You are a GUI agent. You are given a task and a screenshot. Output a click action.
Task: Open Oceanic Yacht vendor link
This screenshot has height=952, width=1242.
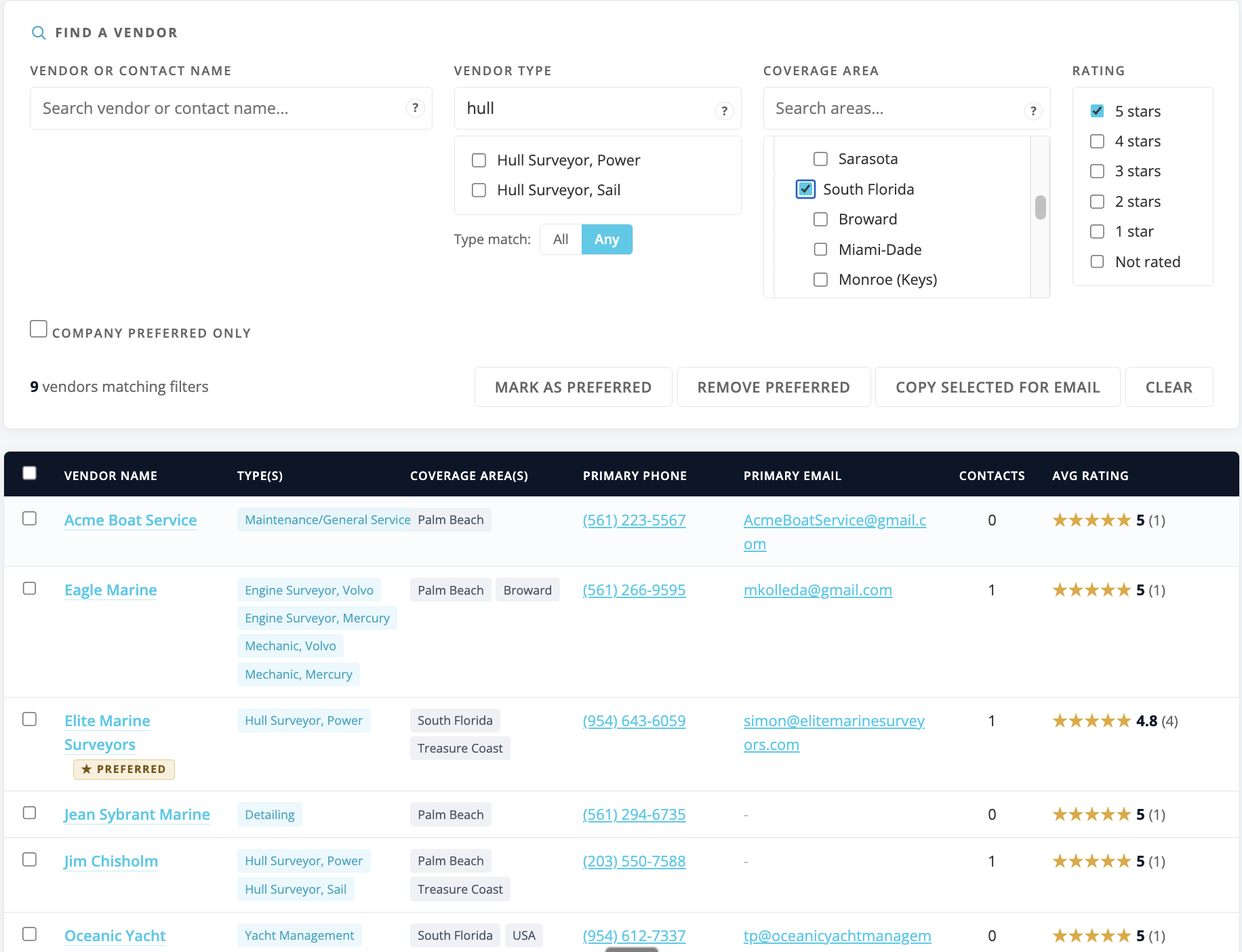pyautogui.click(x=115, y=936)
